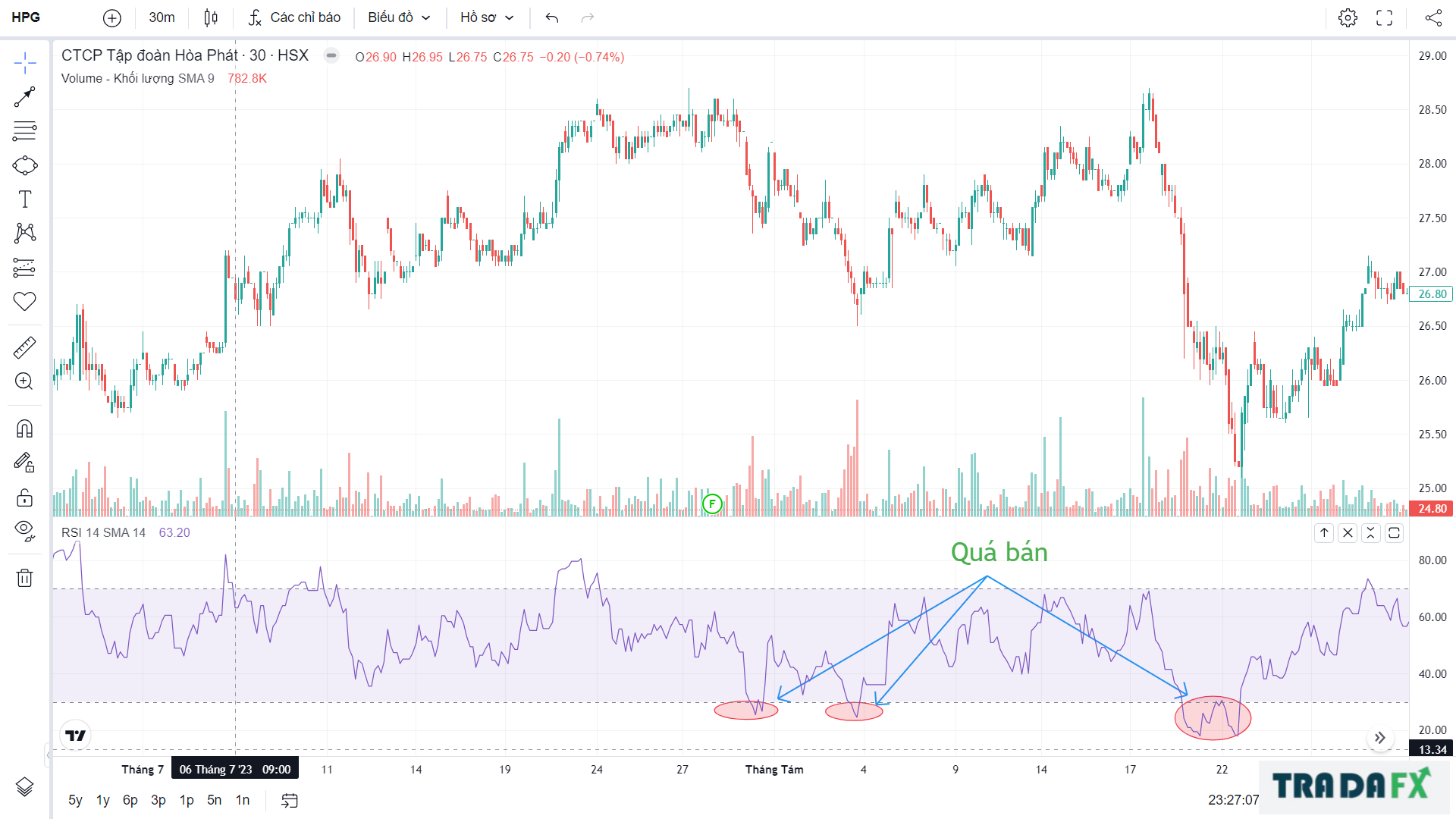This screenshot has height=819, width=1456.
Task: Share the chart via share icon
Action: click(x=1433, y=17)
